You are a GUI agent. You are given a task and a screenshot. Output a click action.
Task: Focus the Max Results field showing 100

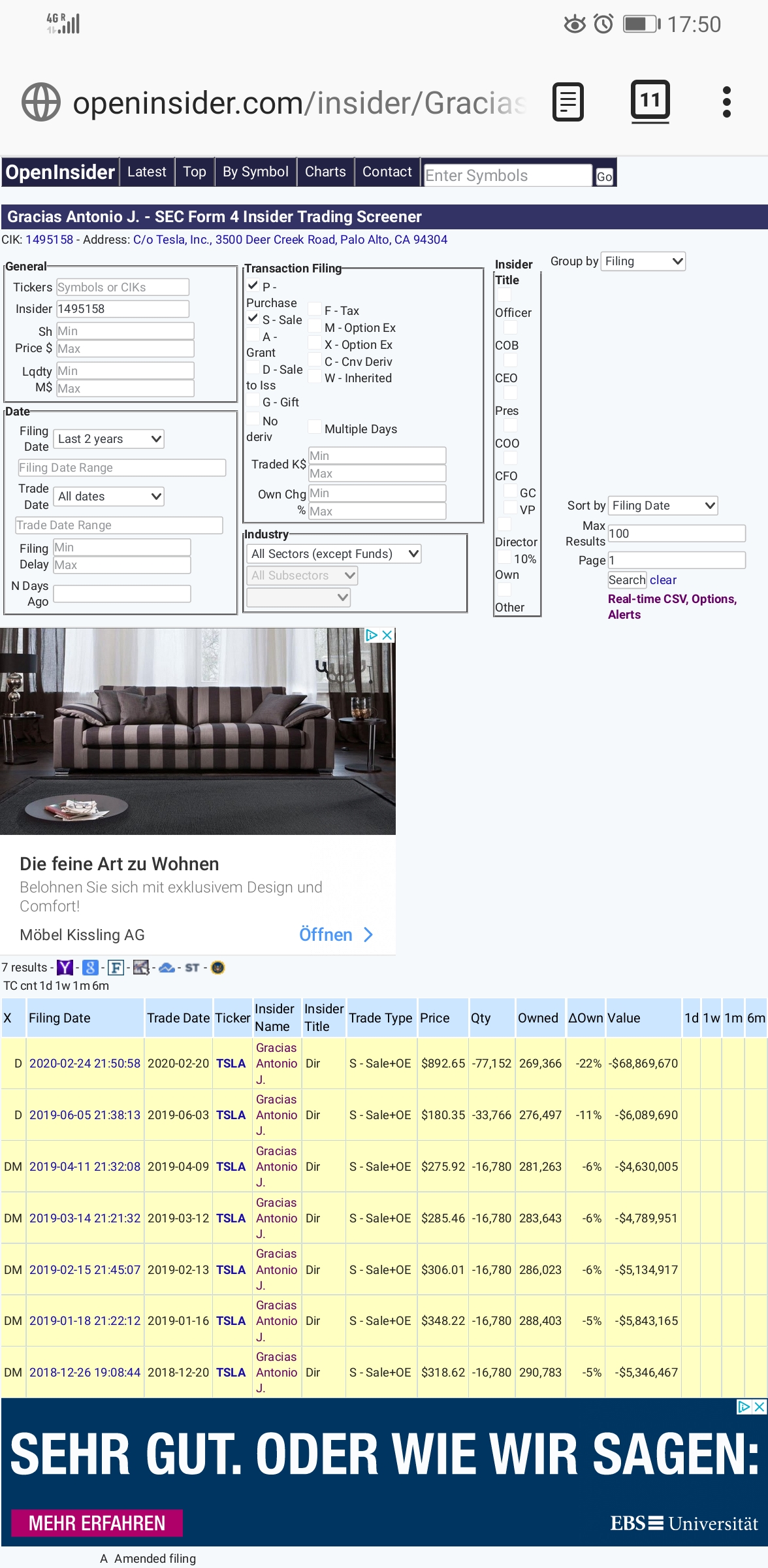pyautogui.click(x=677, y=534)
